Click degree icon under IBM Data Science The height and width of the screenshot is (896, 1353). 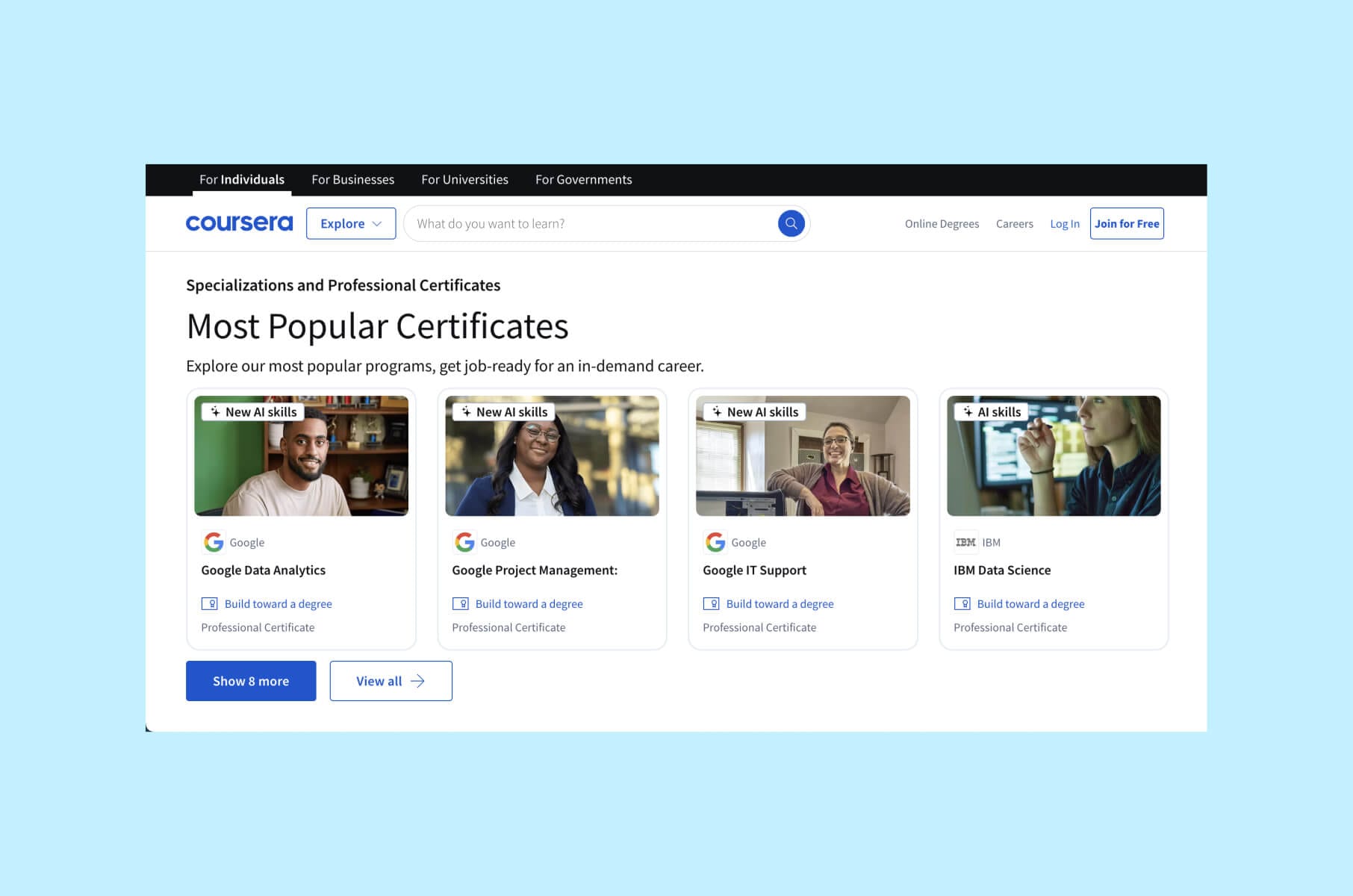(962, 603)
